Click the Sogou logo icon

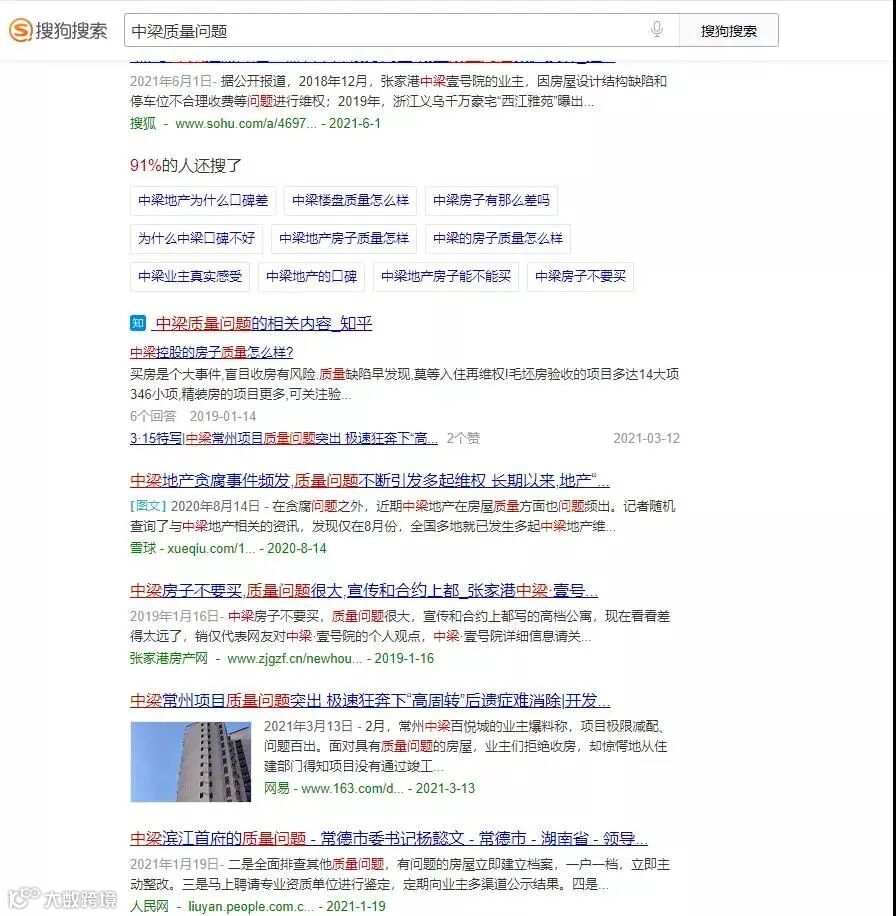(x=20, y=30)
